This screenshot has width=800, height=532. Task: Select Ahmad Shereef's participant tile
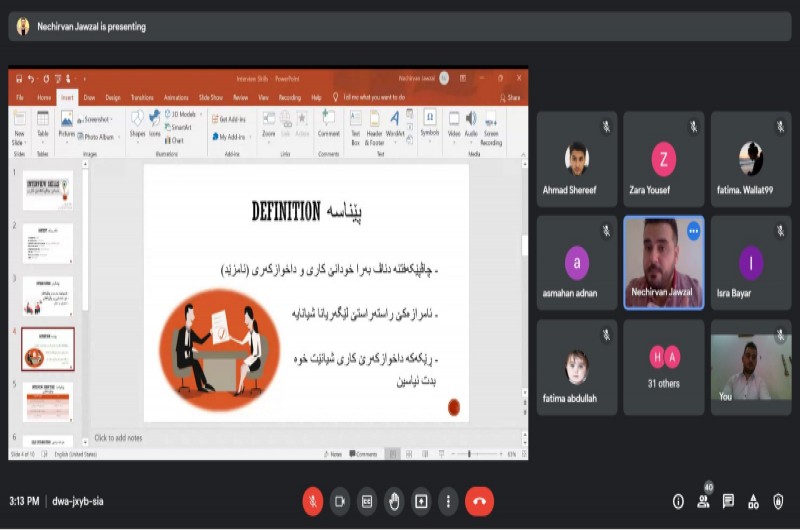click(x=576, y=160)
